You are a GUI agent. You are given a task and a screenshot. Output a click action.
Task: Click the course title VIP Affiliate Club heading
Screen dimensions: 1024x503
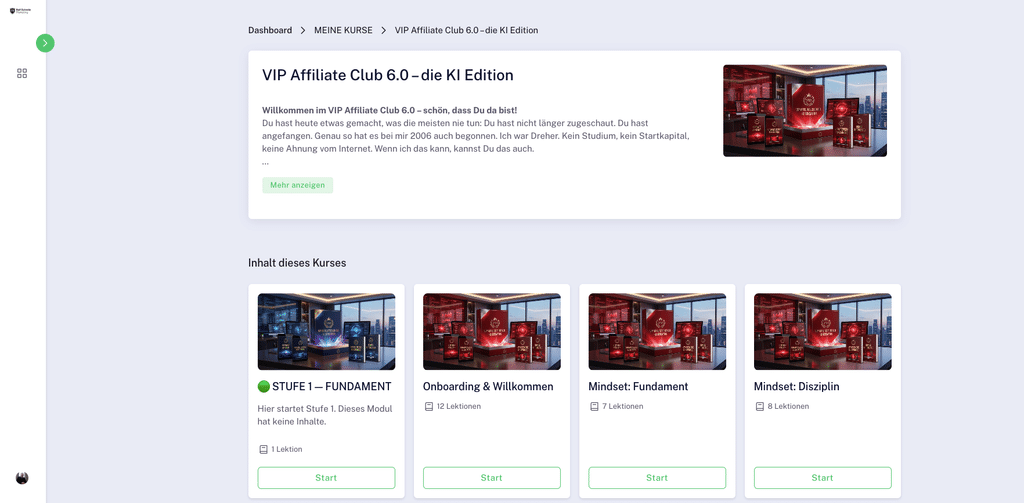tap(388, 75)
